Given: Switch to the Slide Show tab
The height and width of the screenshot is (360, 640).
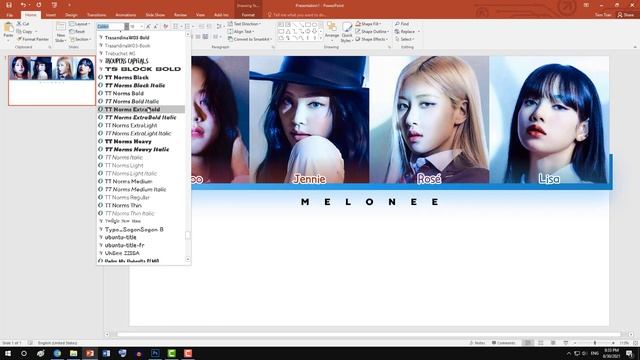Looking at the screenshot, I should [155, 15].
